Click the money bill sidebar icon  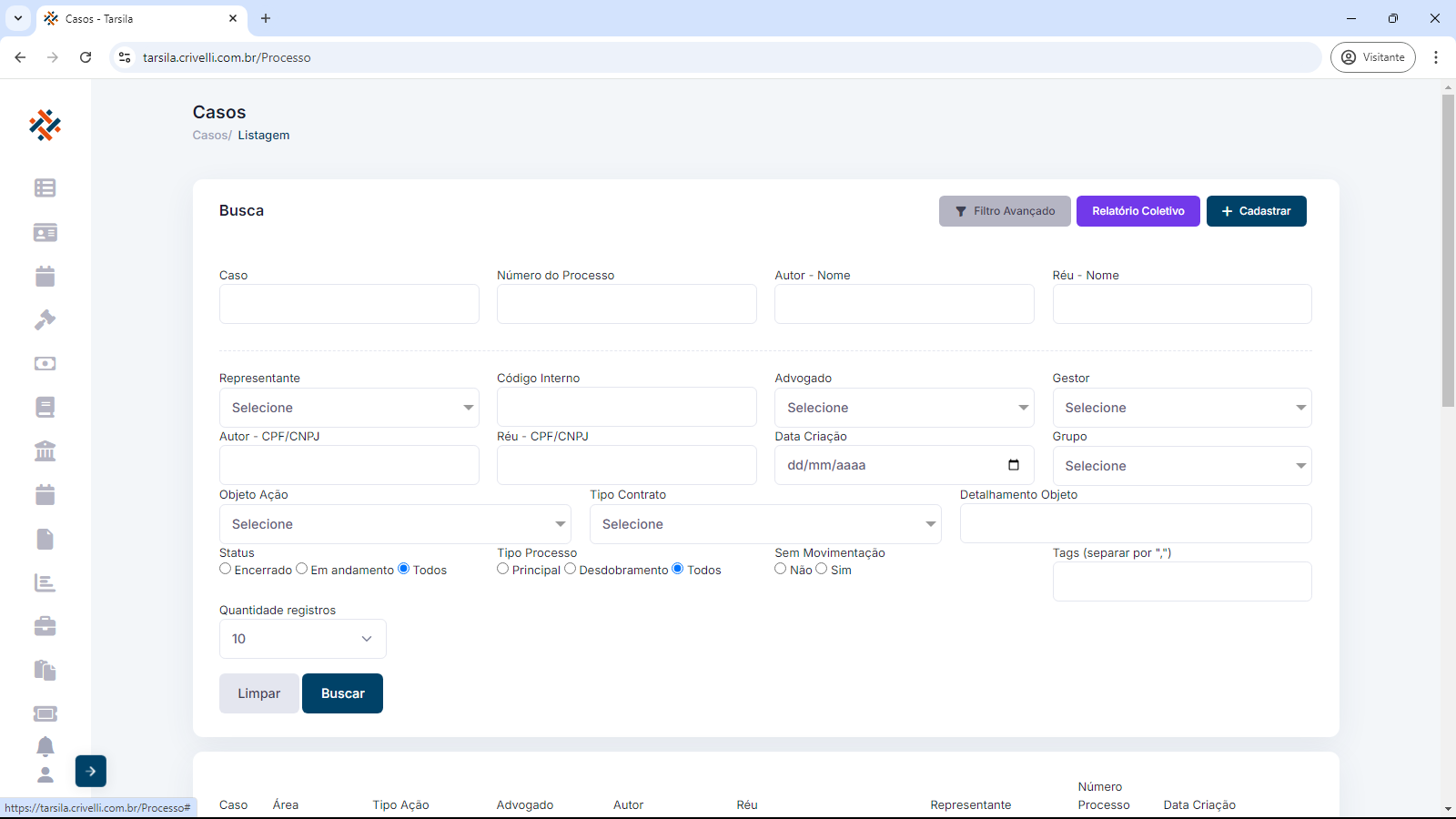tap(45, 363)
